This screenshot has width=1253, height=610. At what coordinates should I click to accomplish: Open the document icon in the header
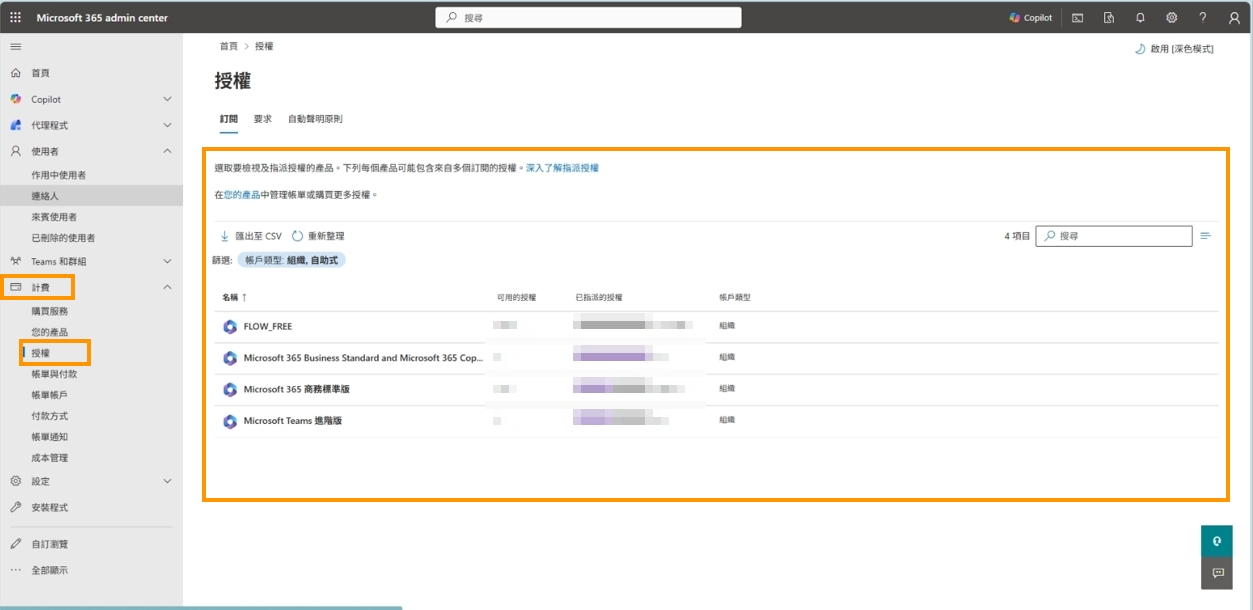point(1109,18)
